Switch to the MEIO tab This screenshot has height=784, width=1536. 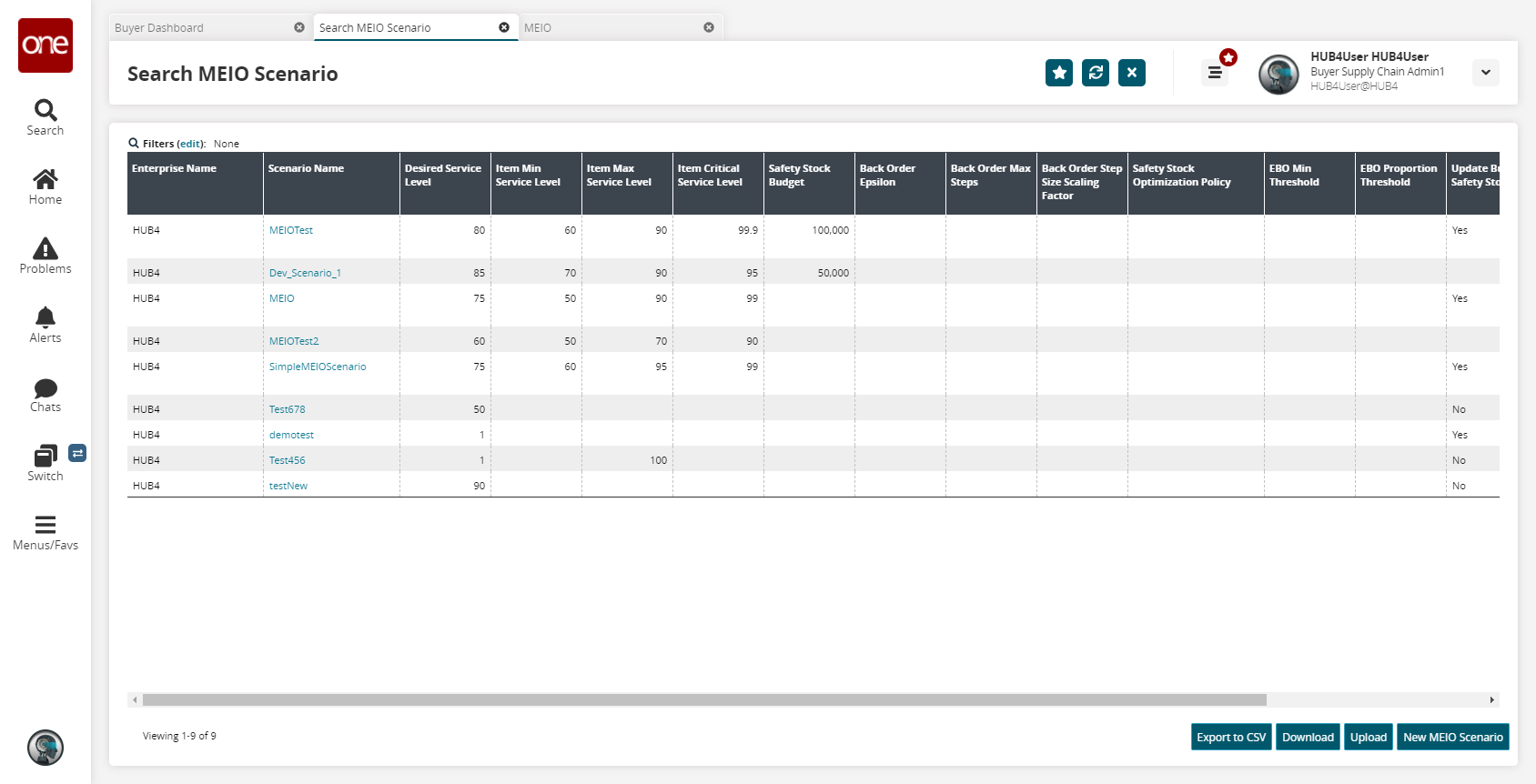538,28
